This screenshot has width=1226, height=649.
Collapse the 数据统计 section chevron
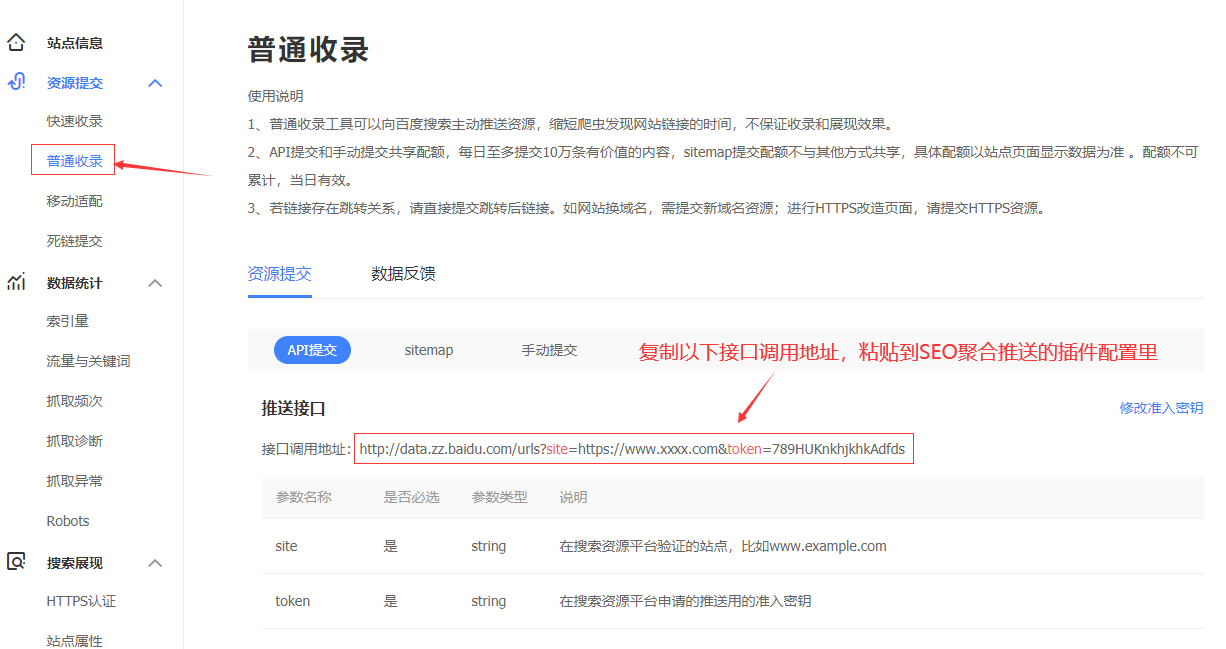click(155, 283)
